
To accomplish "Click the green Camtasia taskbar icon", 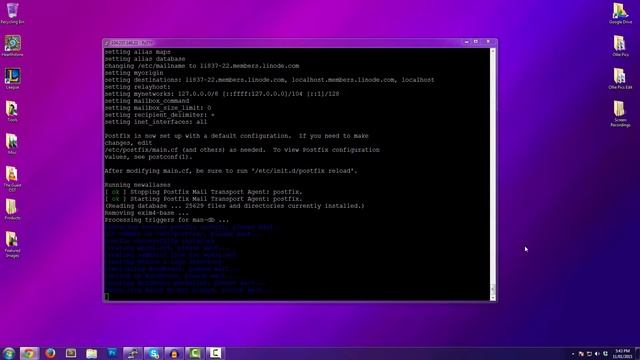I will pos(195,353).
